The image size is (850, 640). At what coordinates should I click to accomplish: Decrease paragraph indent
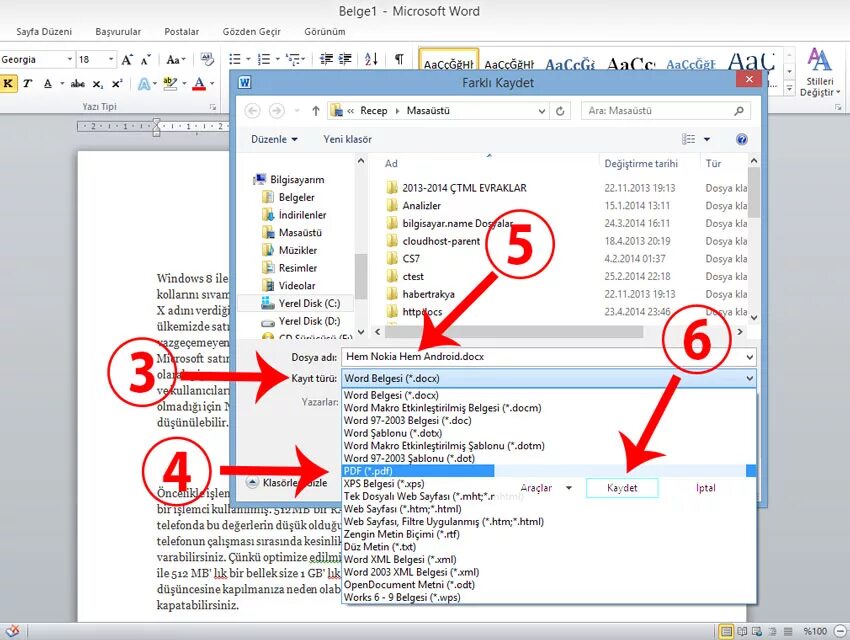[x=326, y=59]
